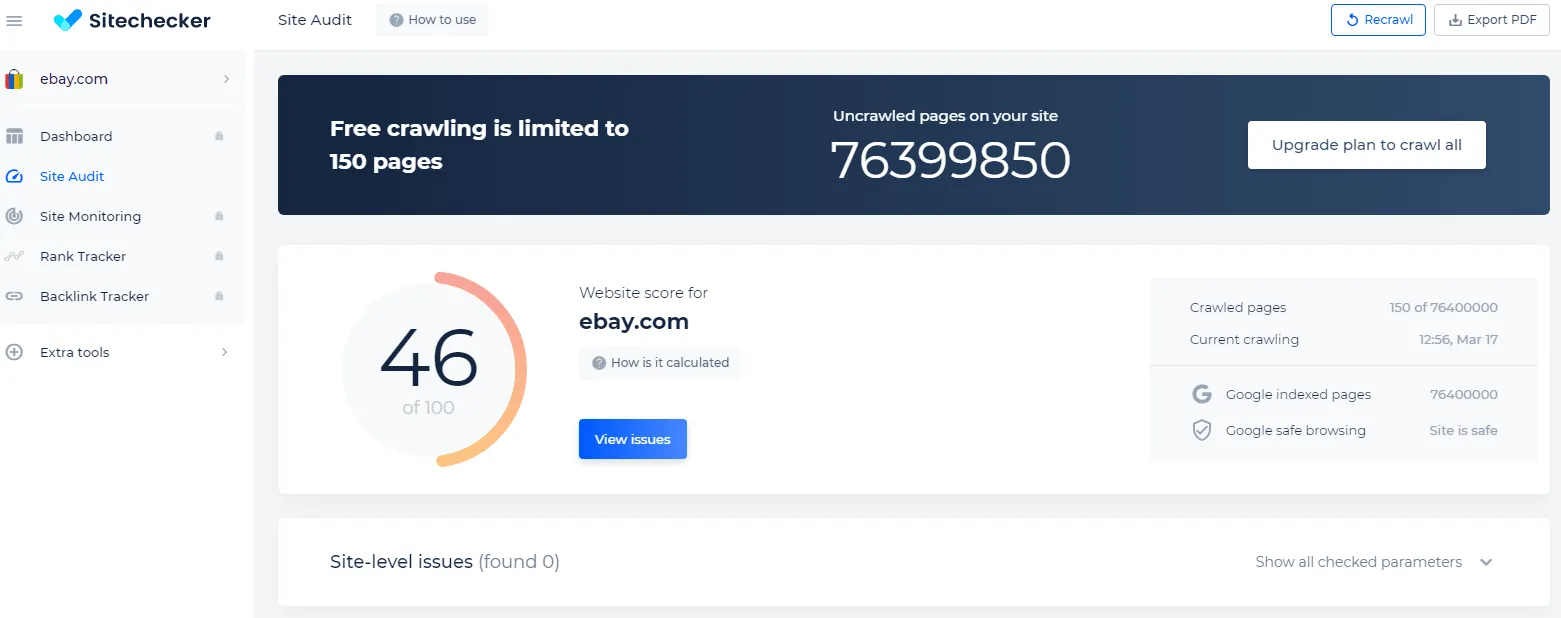
Task: Click the hamburger menu icon
Action: (14, 21)
